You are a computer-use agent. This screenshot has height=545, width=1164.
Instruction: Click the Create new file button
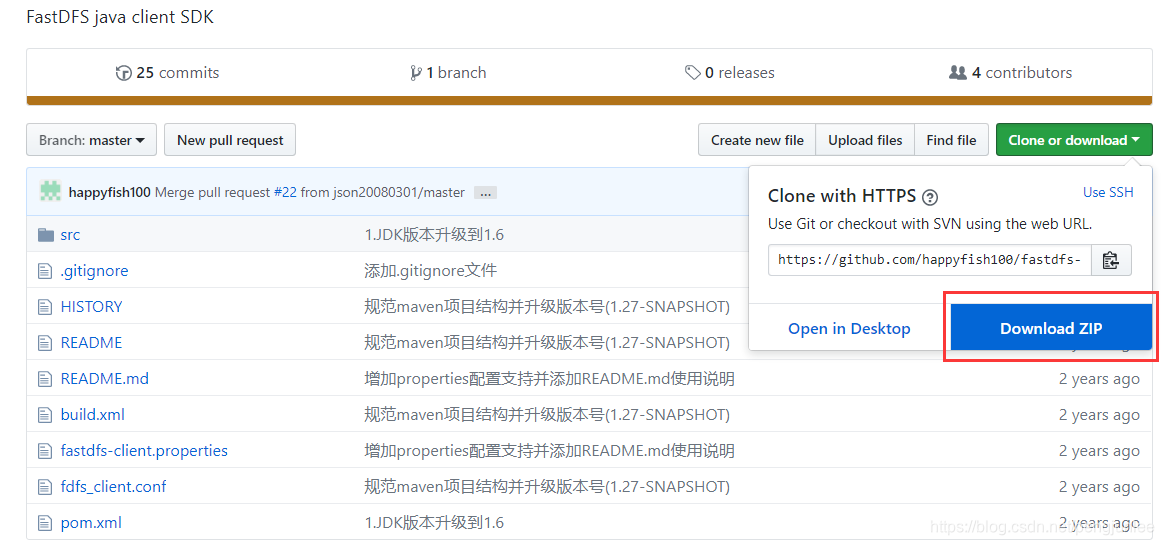(757, 140)
